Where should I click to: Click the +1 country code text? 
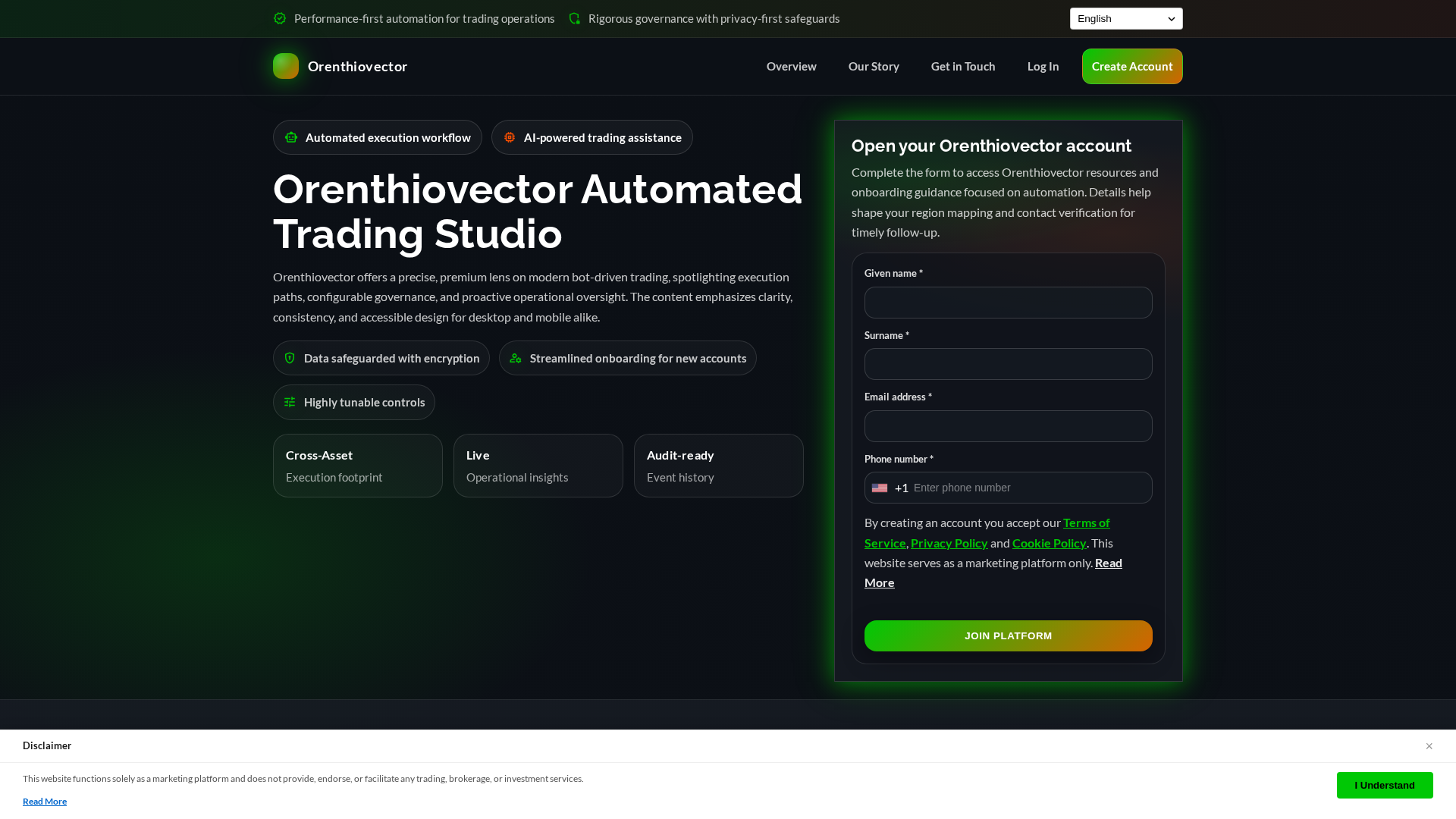click(901, 488)
